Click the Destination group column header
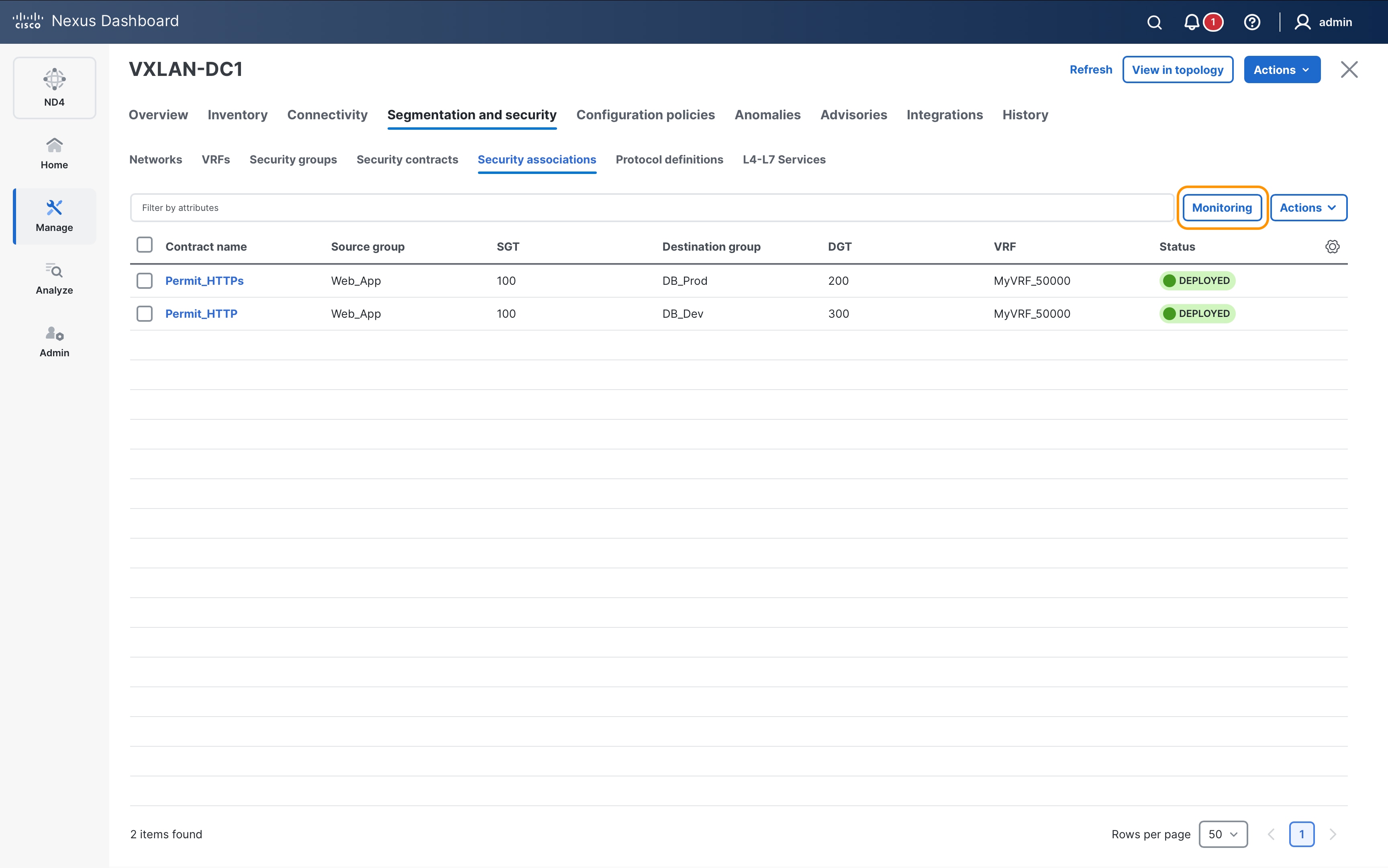This screenshot has height=868, width=1388. coord(711,247)
